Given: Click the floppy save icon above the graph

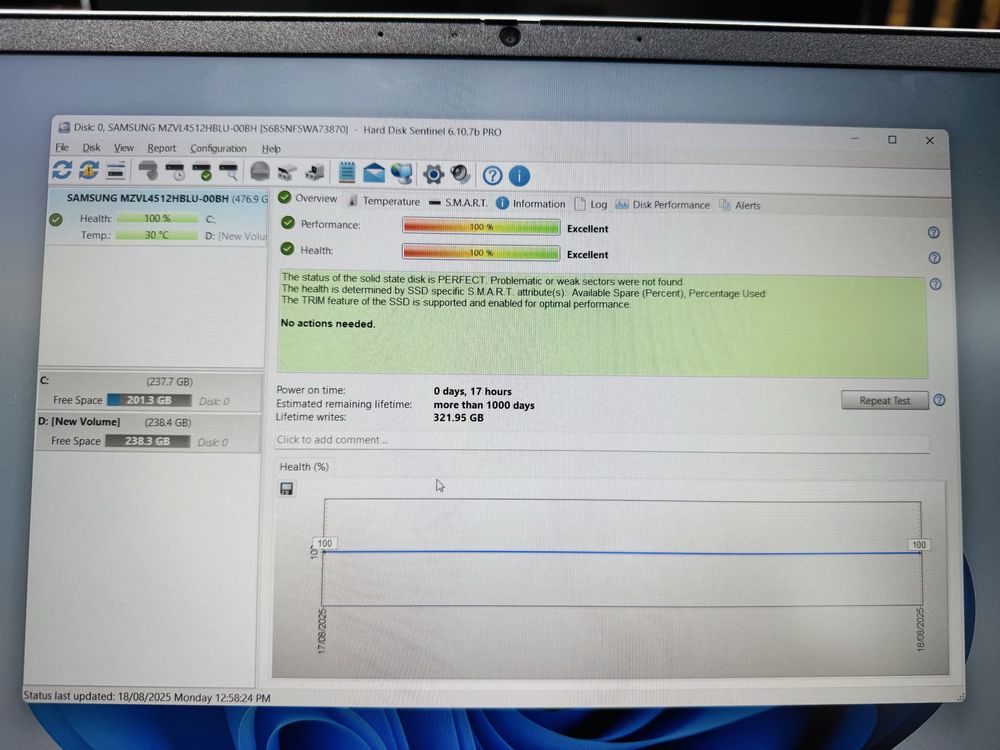Looking at the screenshot, I should pyautogui.click(x=287, y=489).
